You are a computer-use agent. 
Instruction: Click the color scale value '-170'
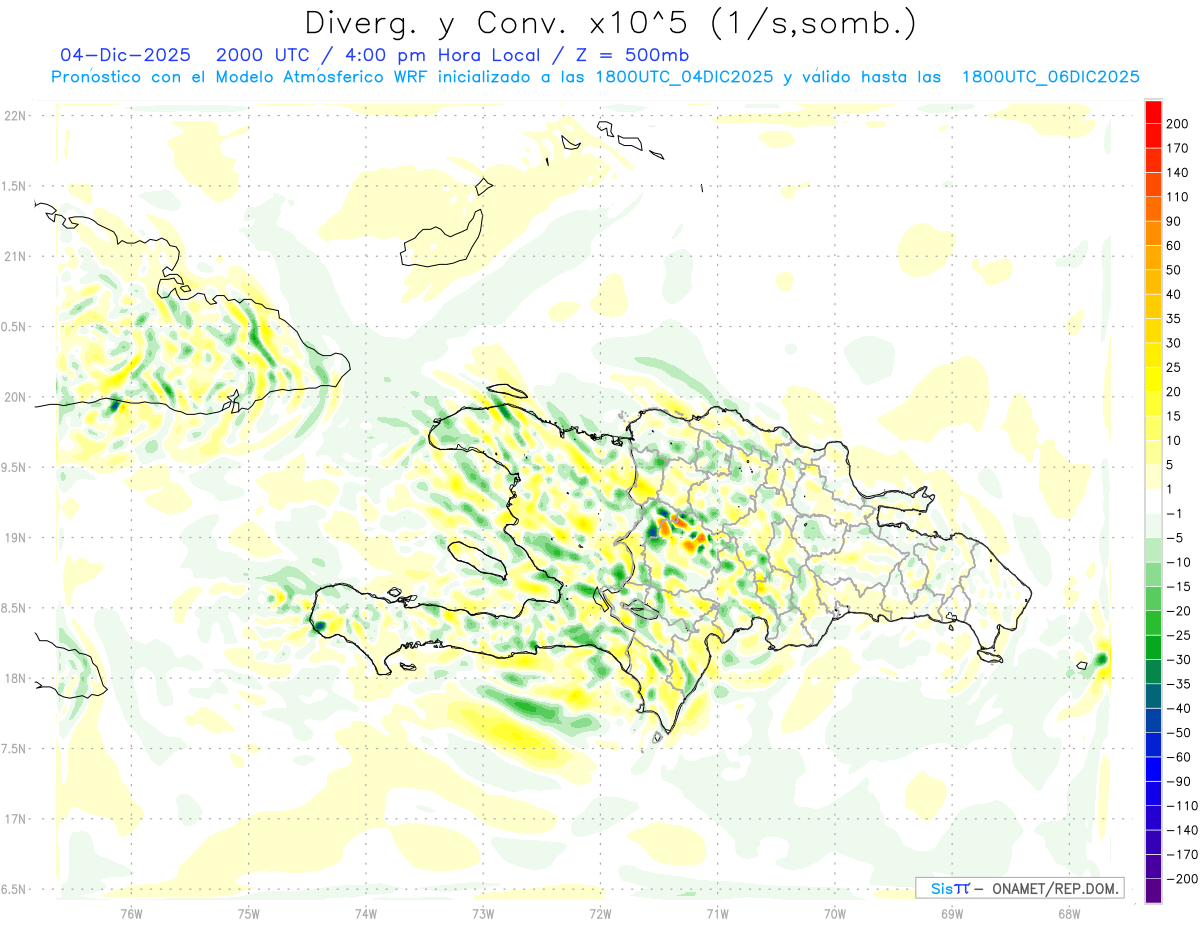[1180, 854]
